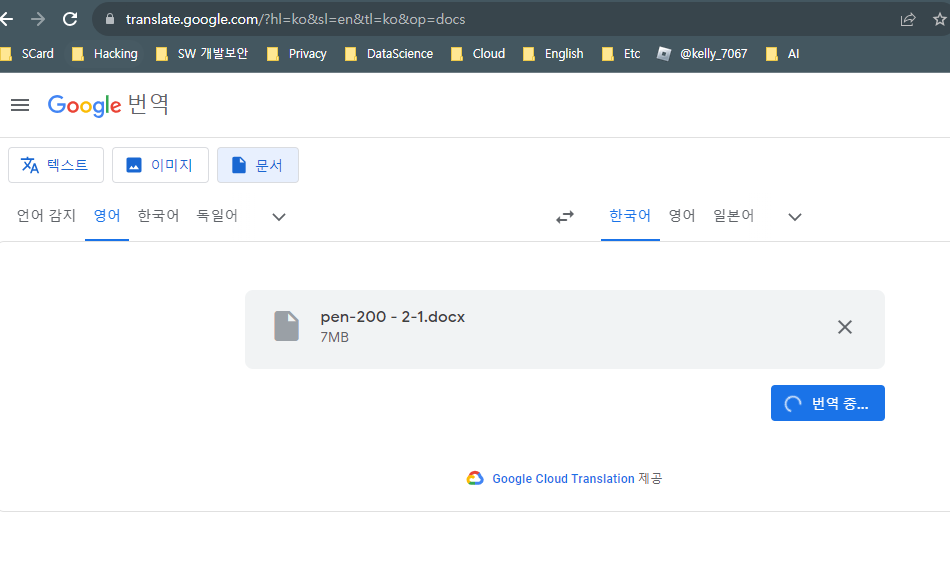950x562 pixels.
Task: Open the SW 개발보안 bookmark folder
Action: pos(202,54)
